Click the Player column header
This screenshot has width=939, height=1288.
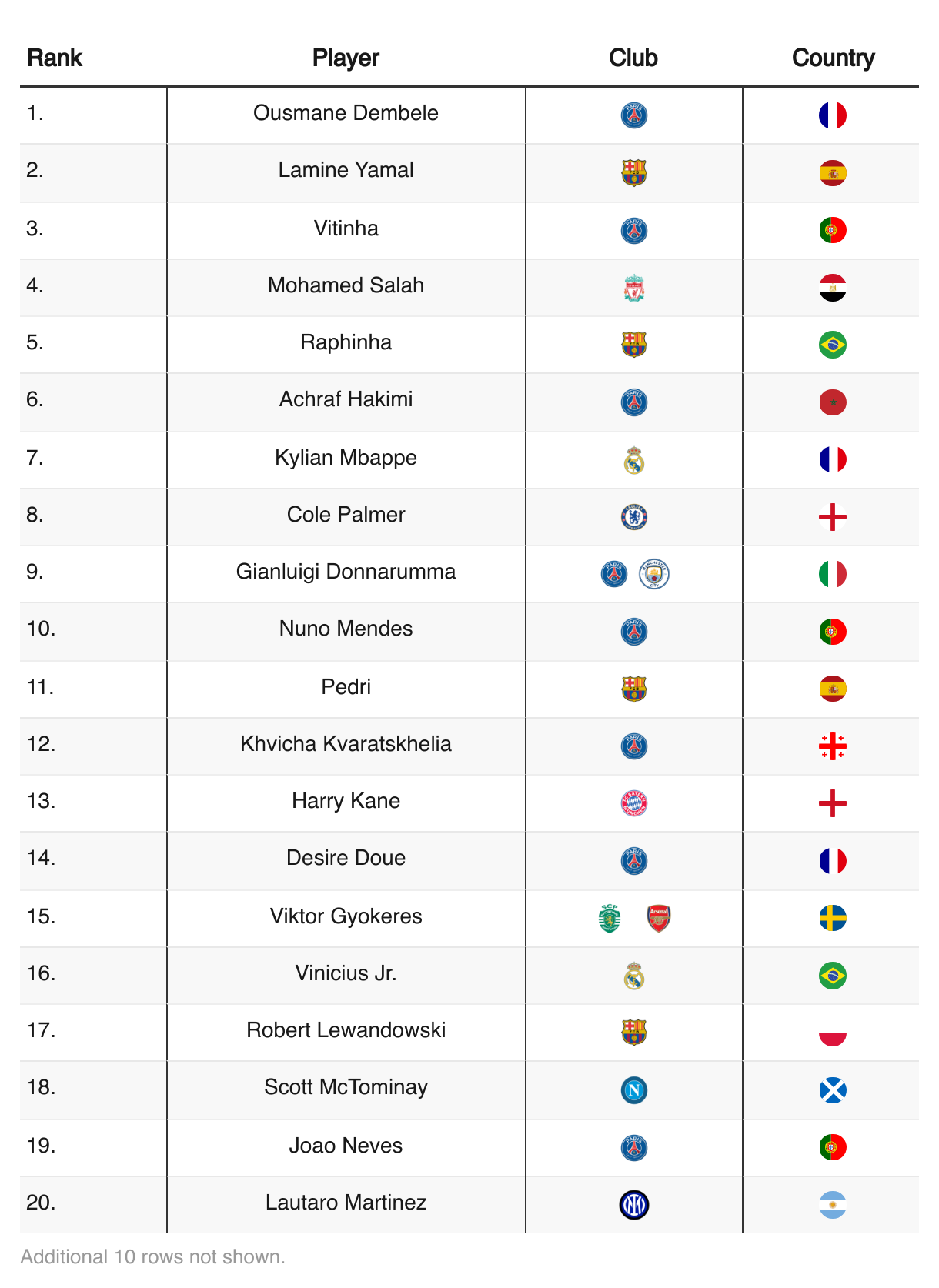(346, 58)
